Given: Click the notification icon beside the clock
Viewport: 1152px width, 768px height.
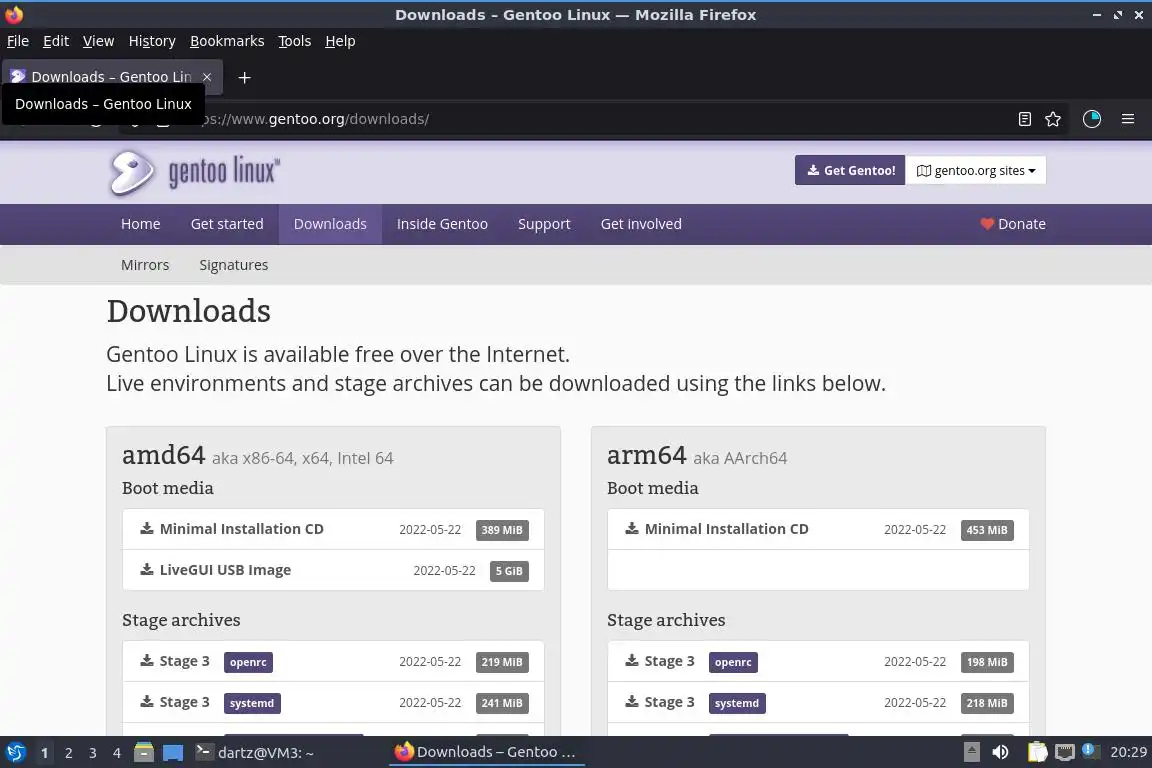Looking at the screenshot, I should pos(1091,751).
